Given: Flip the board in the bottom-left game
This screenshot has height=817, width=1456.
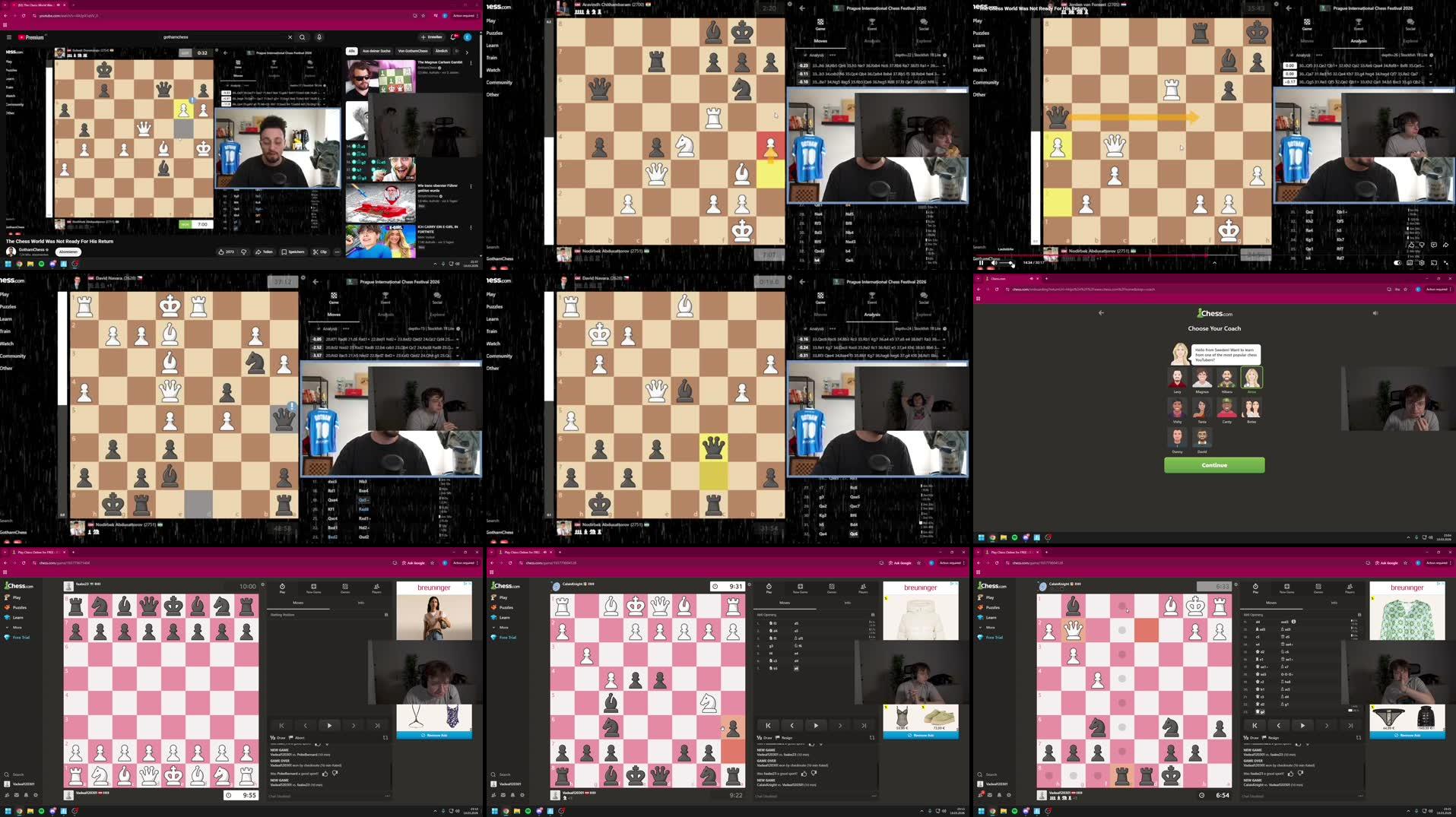Looking at the screenshot, I should (386, 738).
